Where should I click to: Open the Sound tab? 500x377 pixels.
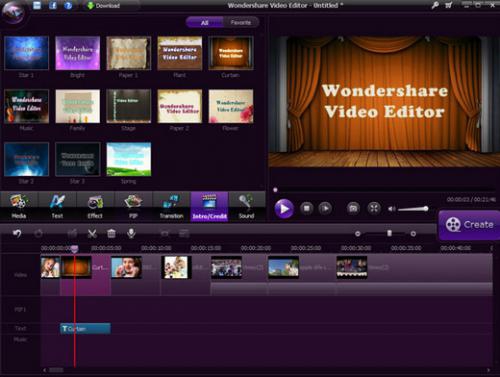(x=247, y=206)
